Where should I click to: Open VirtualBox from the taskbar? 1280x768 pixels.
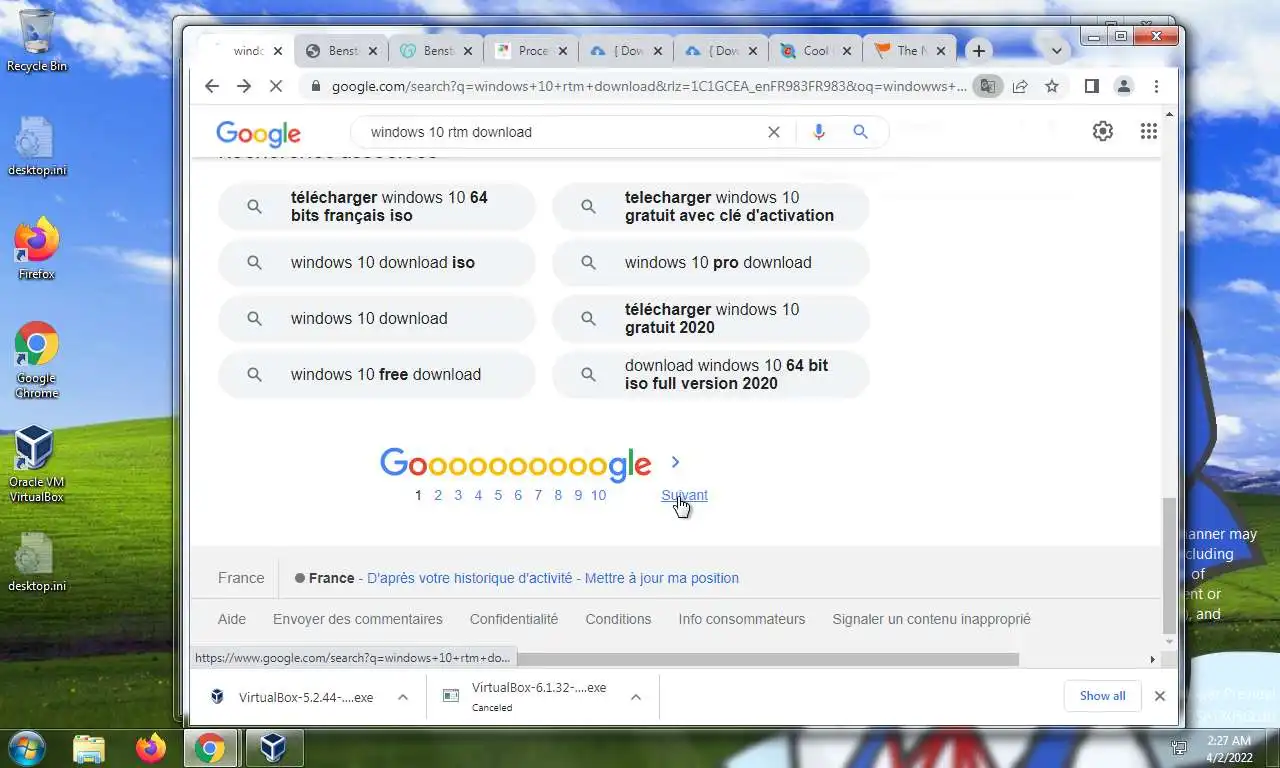(x=273, y=748)
